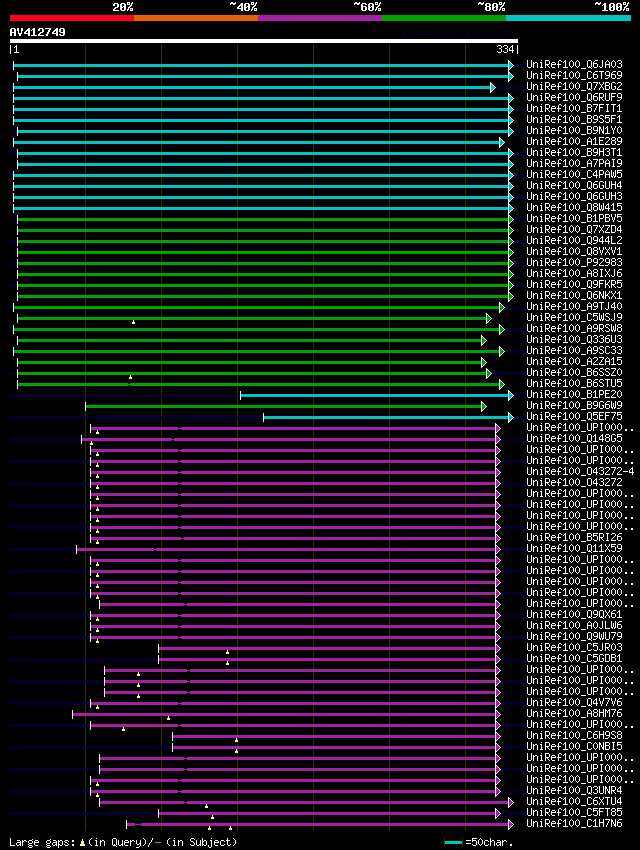This screenshot has height=850, width=640.
Task: Click the UniRef100_Q4V7V6 hit label
Action: [x=574, y=703]
